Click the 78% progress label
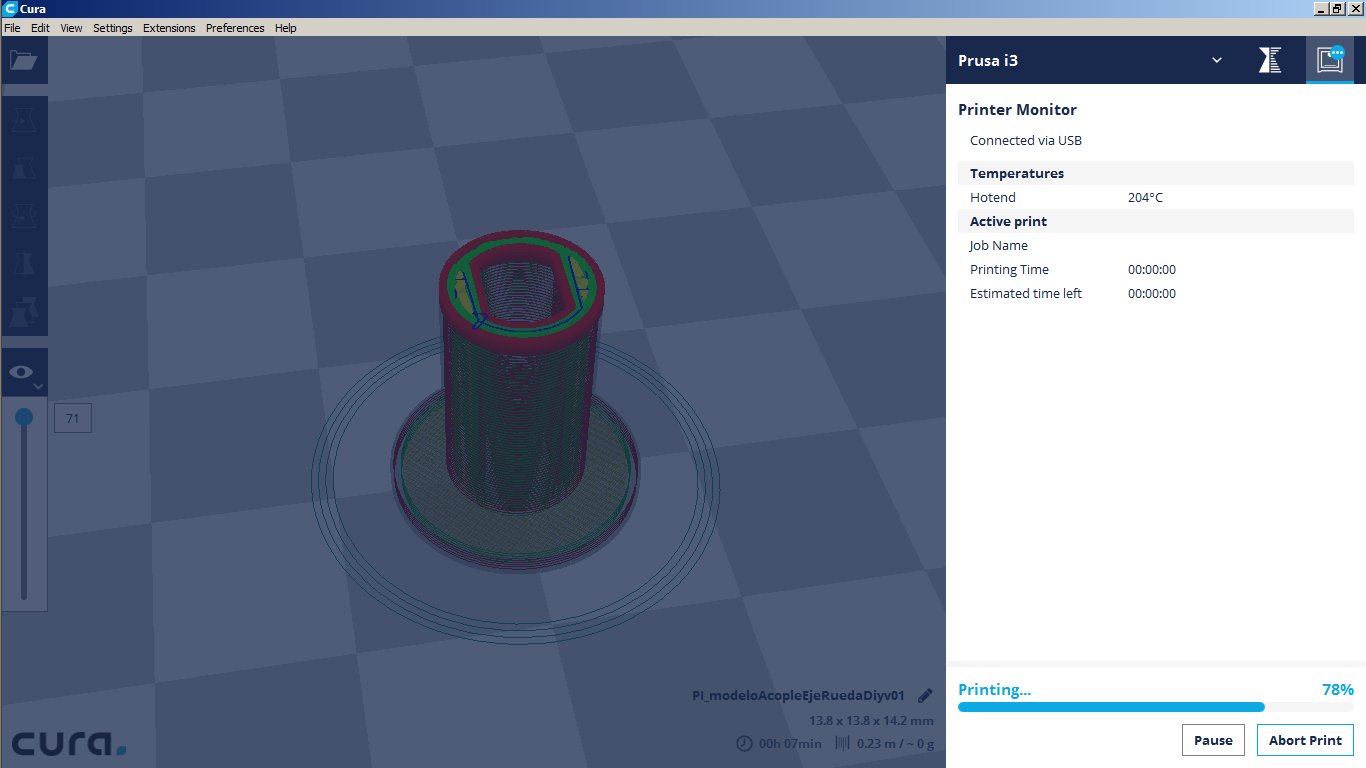The height and width of the screenshot is (768, 1366). [1338, 689]
